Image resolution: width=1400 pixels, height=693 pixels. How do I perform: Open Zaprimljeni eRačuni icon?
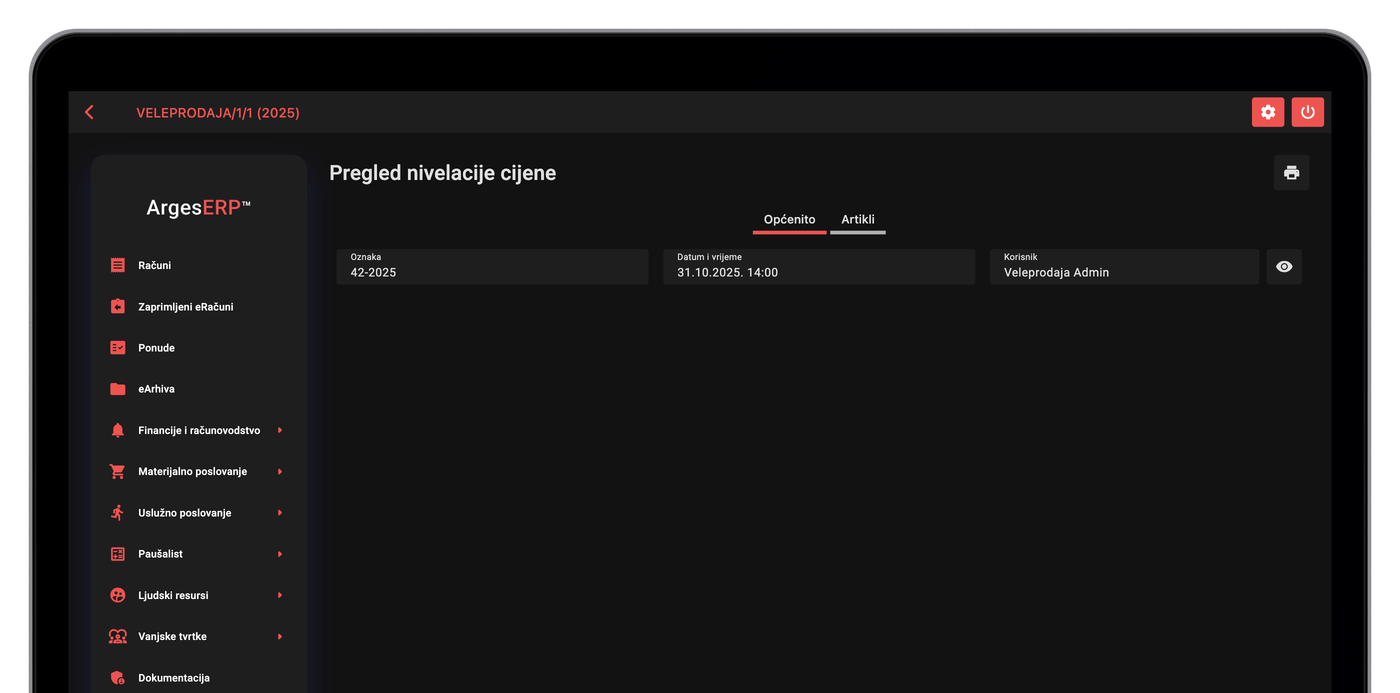(118, 307)
